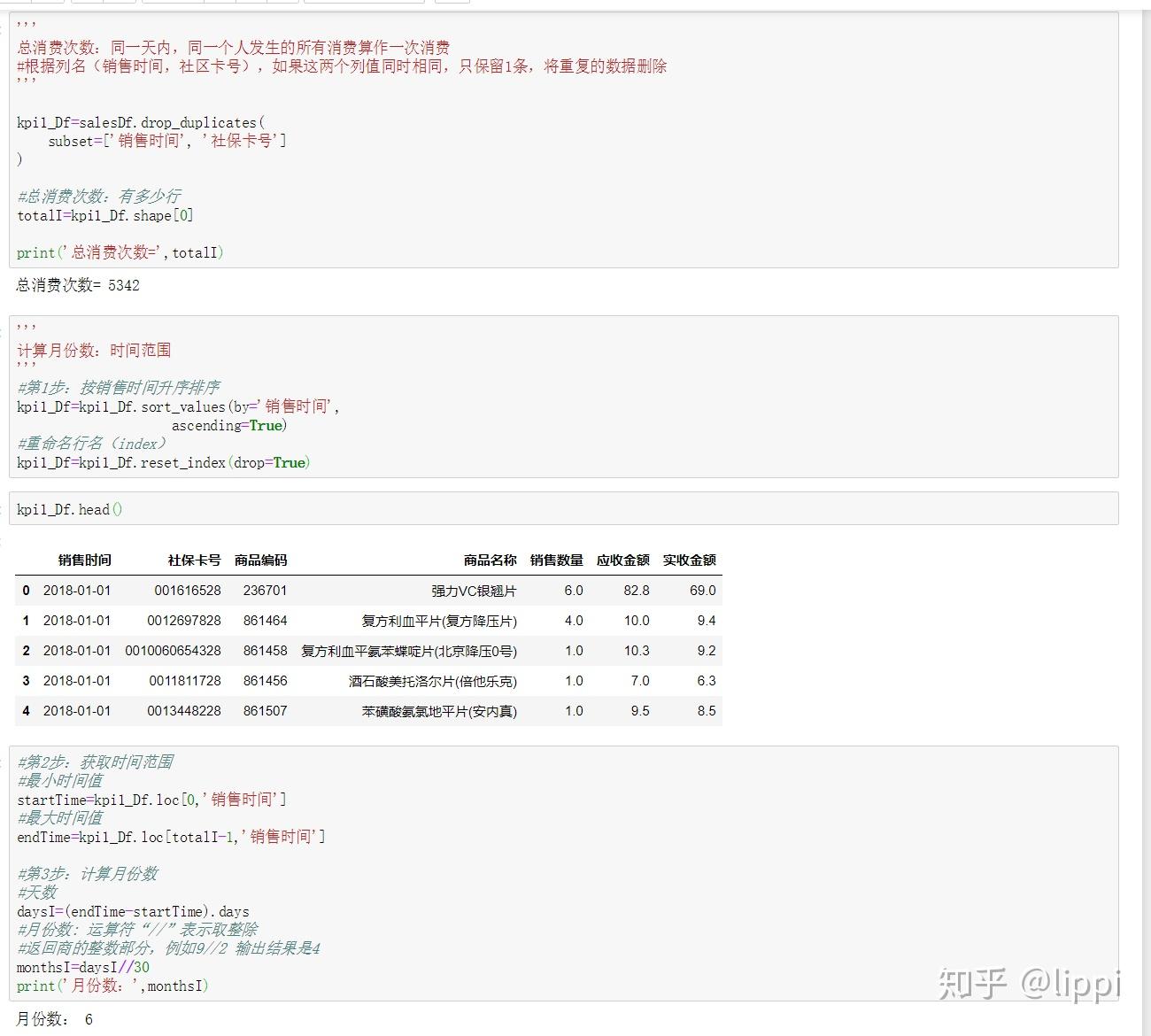Click the 销售数量 value 6.0

pos(574,591)
